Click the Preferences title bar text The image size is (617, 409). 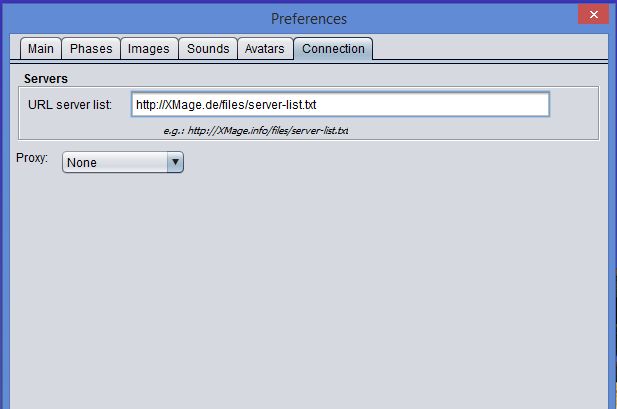point(308,19)
